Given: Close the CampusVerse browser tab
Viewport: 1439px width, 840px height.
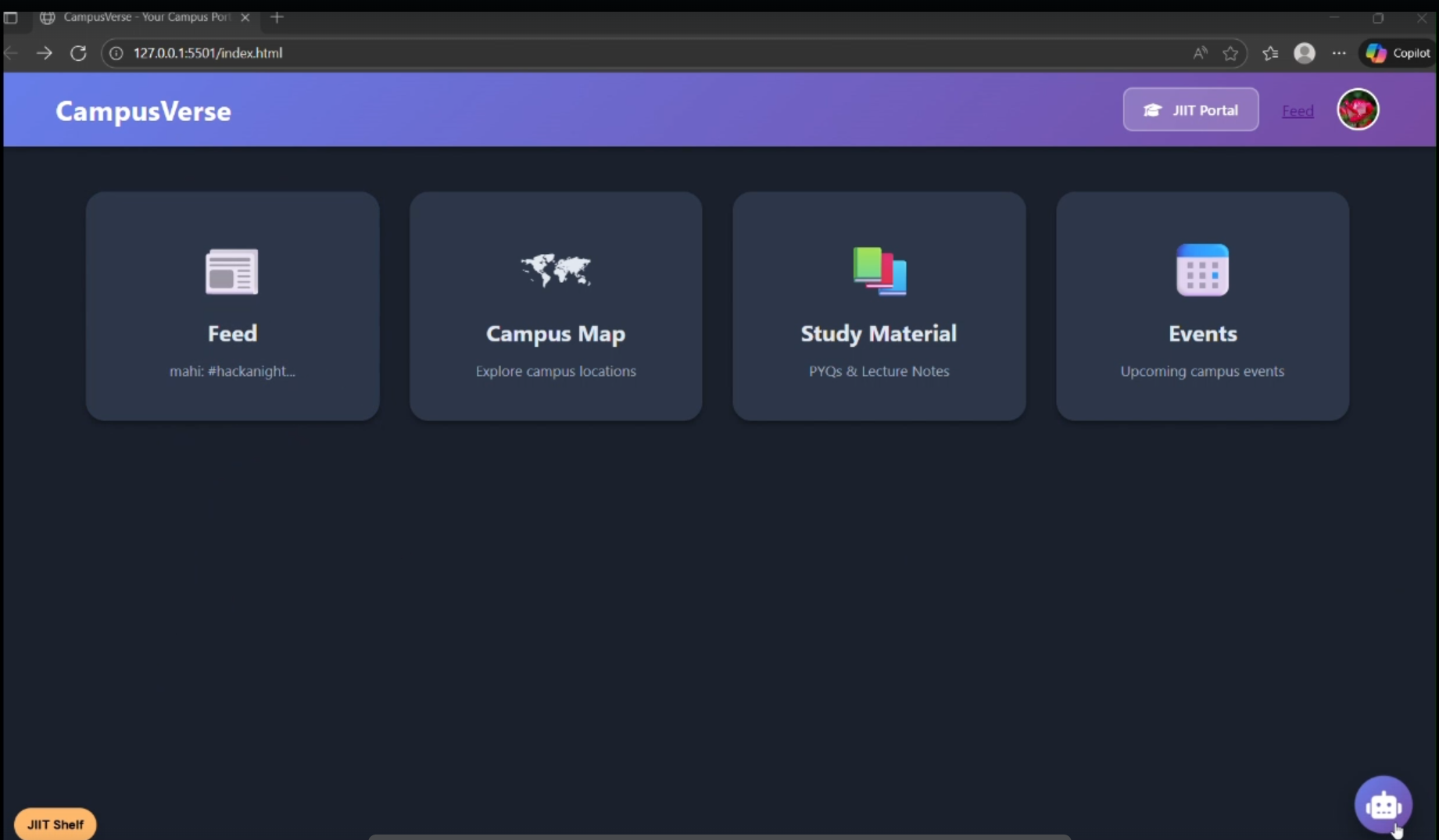Looking at the screenshot, I should (245, 17).
